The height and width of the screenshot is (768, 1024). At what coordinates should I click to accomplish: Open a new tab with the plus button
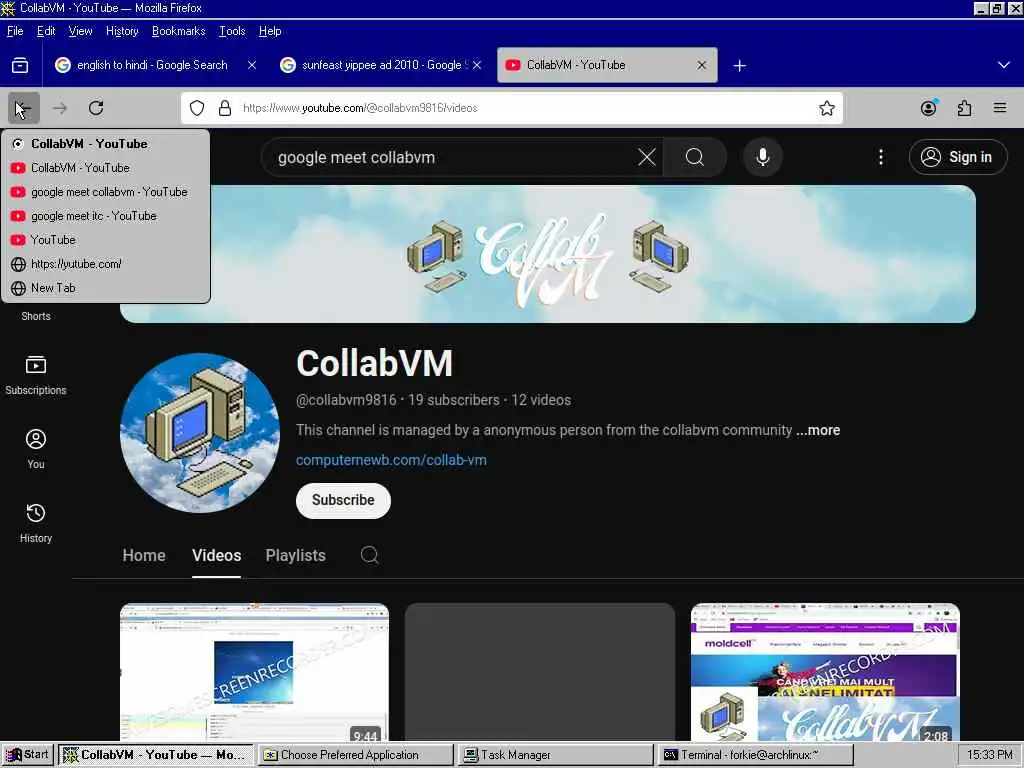pyautogui.click(x=739, y=65)
